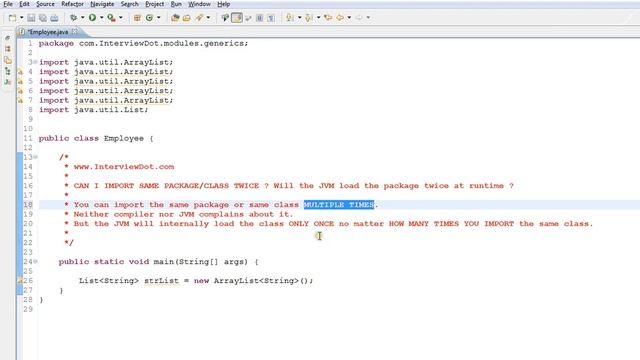The height and width of the screenshot is (360, 640).
Task: Expand the Back history dropdown arrow
Action: (349, 18)
